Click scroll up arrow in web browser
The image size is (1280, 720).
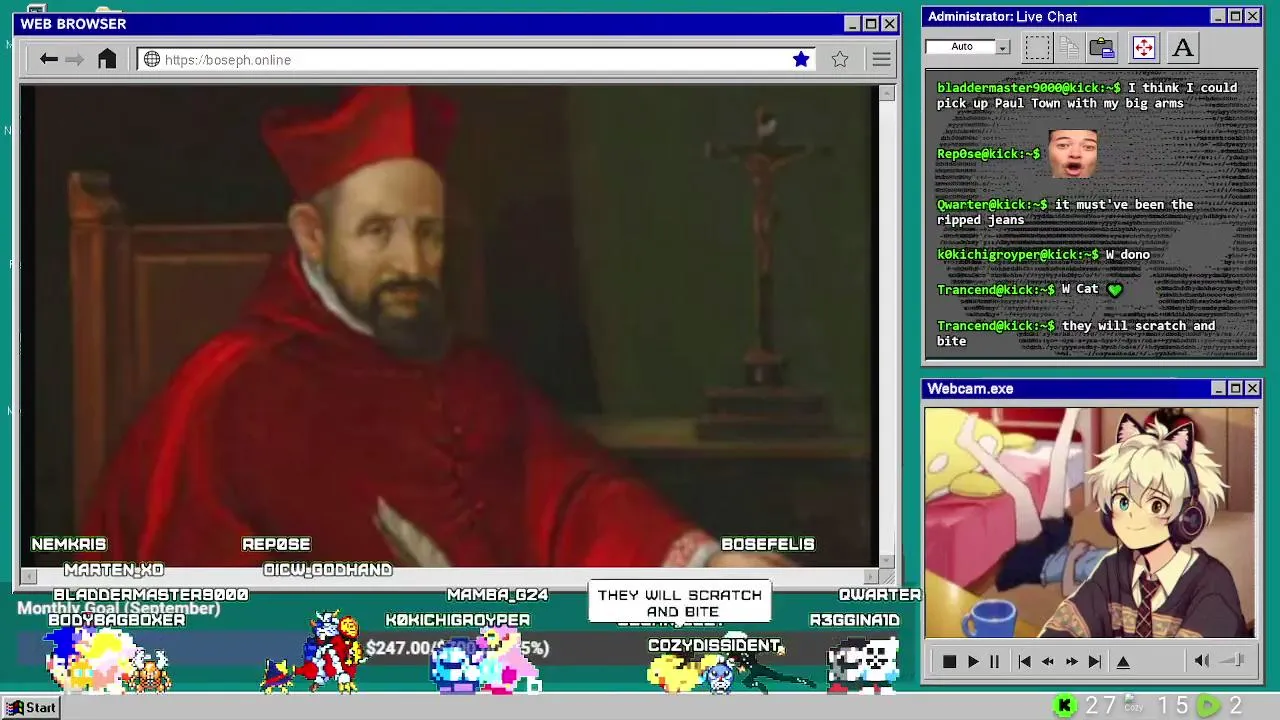click(886, 93)
